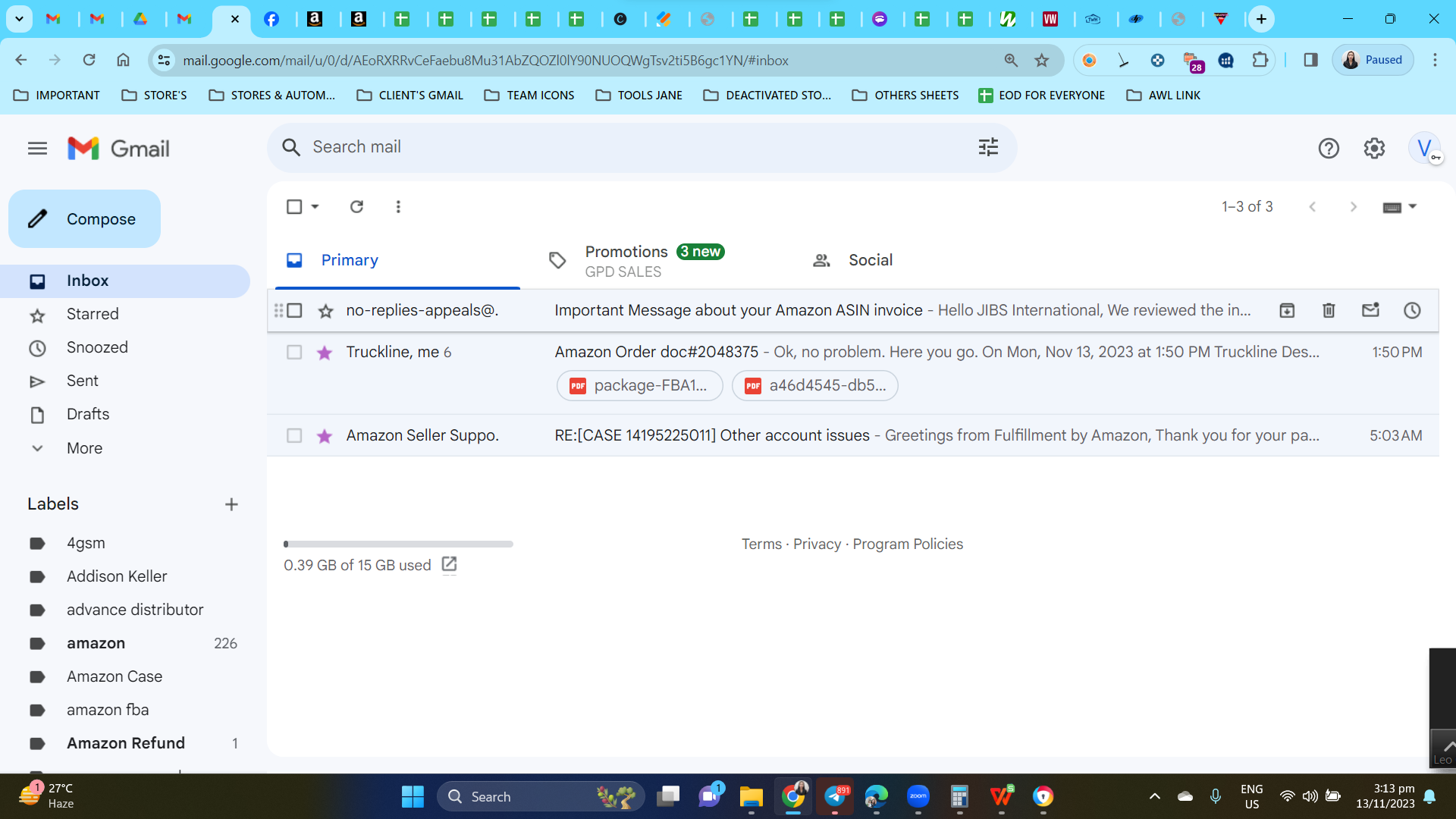Open Chrome three-dot menu
This screenshot has width=1456, height=819.
coord(1435,60)
